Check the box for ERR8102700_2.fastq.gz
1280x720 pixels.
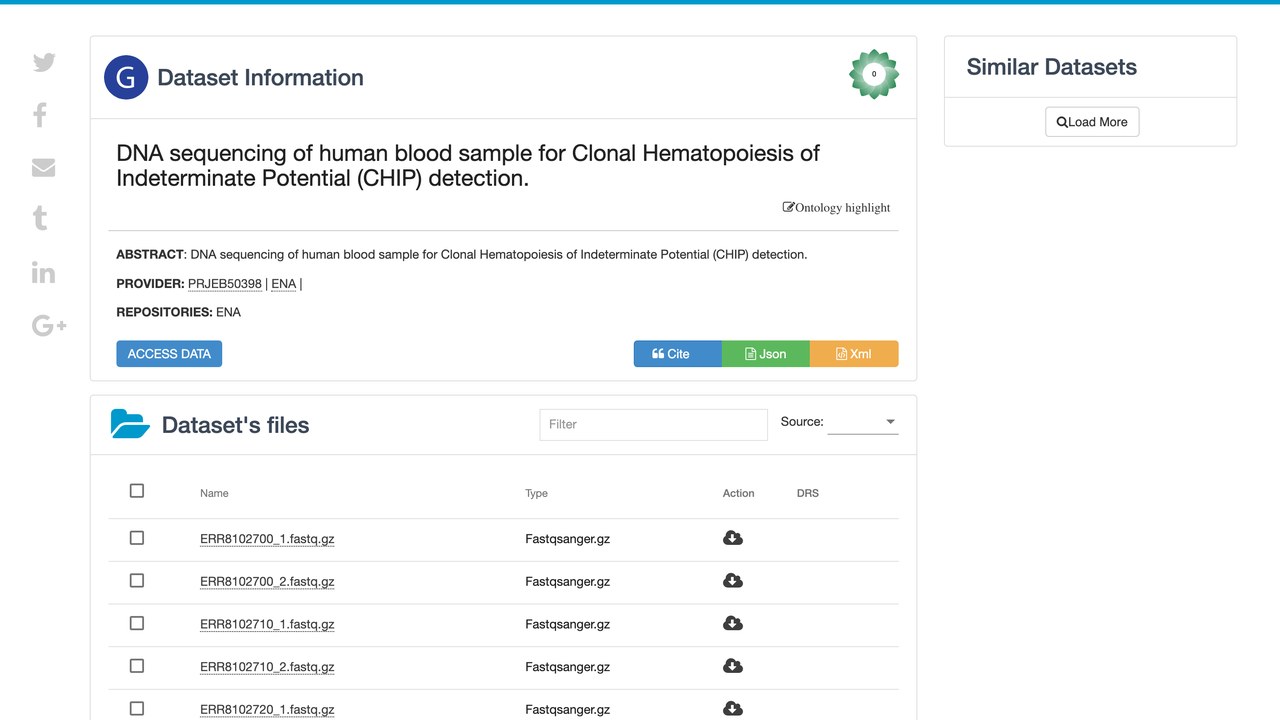[137, 581]
